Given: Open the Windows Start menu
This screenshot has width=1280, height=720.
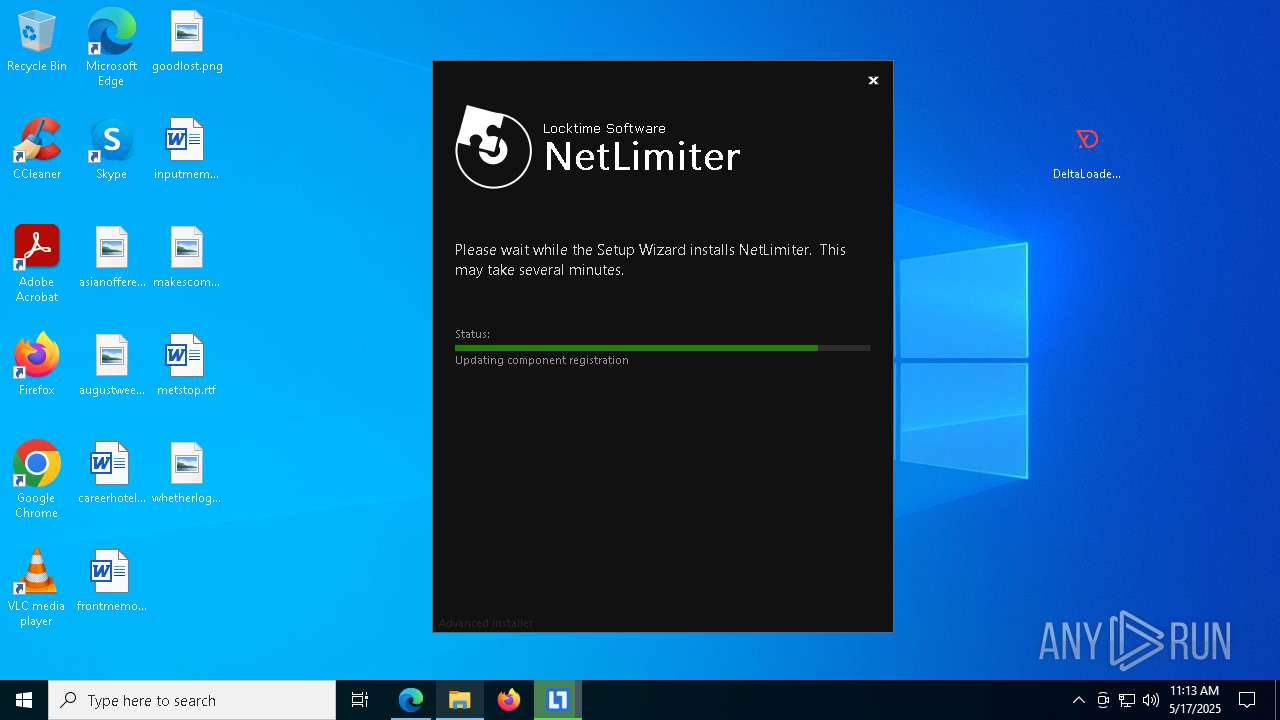Looking at the screenshot, I should pyautogui.click(x=24, y=700).
